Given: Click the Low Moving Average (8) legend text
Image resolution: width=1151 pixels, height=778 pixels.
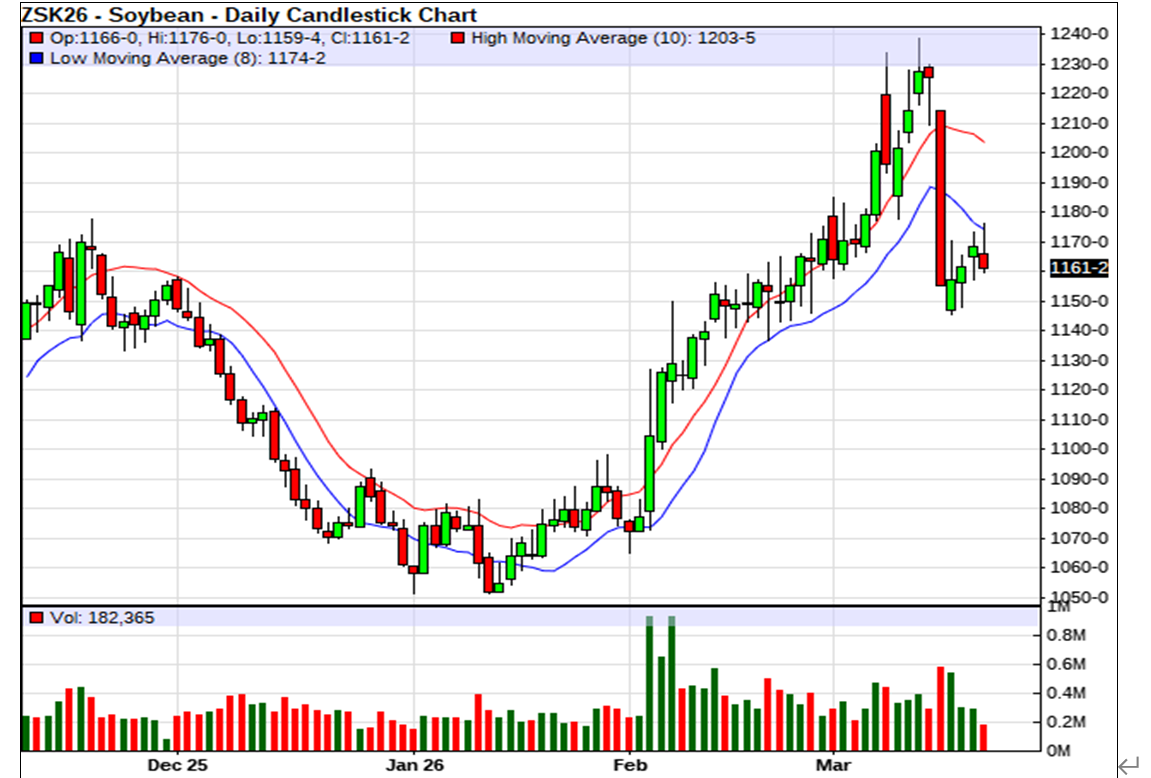Looking at the screenshot, I should pyautogui.click(x=187, y=58).
